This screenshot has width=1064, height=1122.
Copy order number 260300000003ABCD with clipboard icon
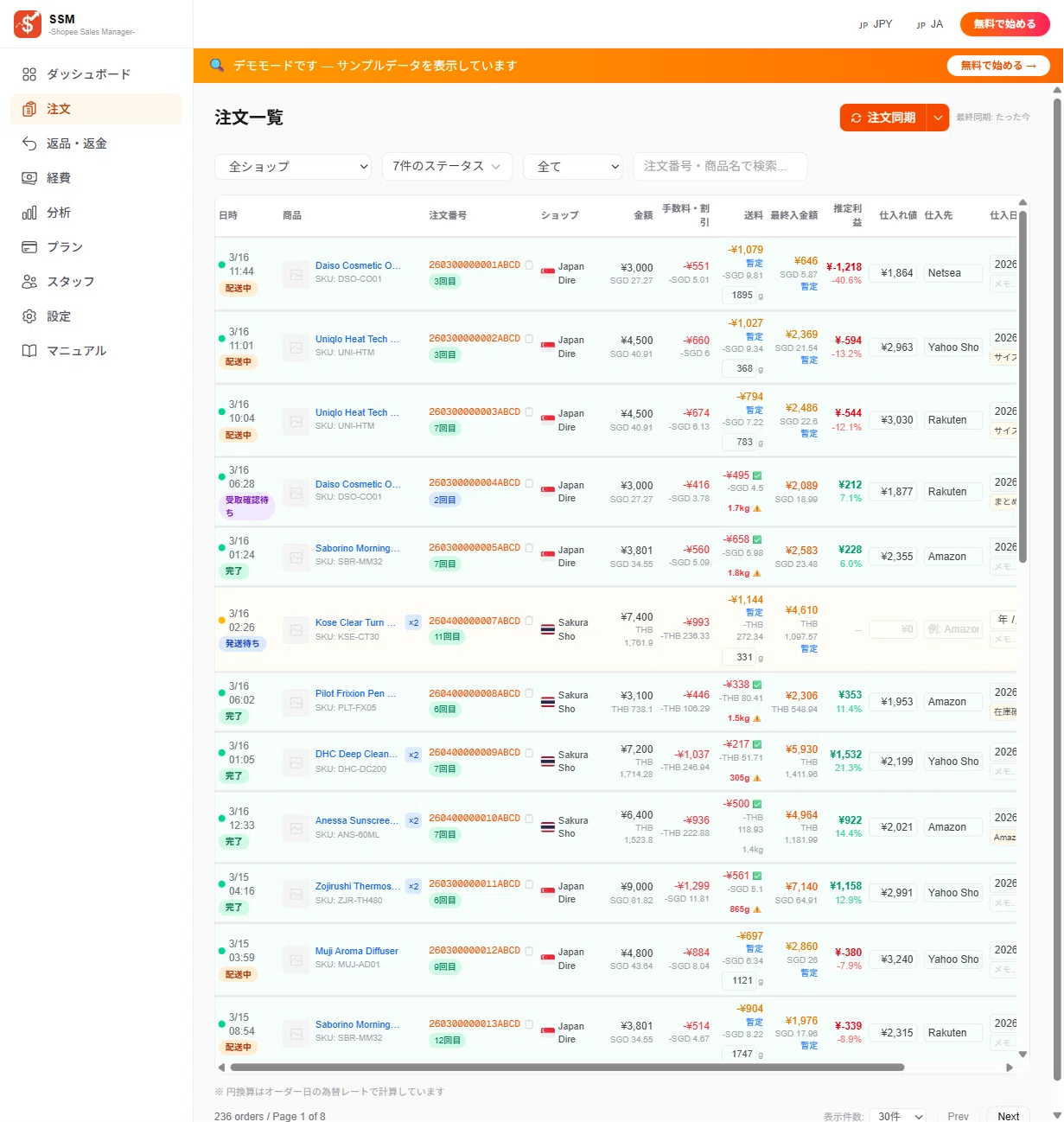pos(529,412)
